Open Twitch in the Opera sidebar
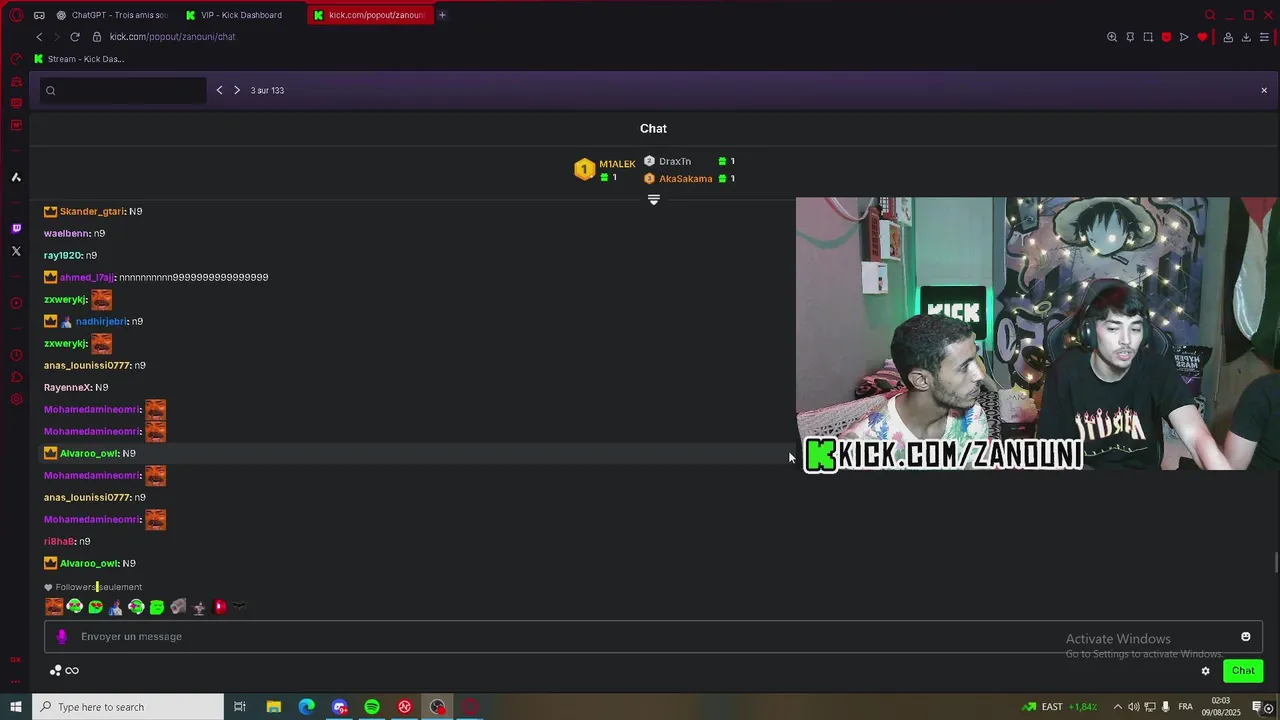This screenshot has width=1280, height=720. [x=16, y=228]
